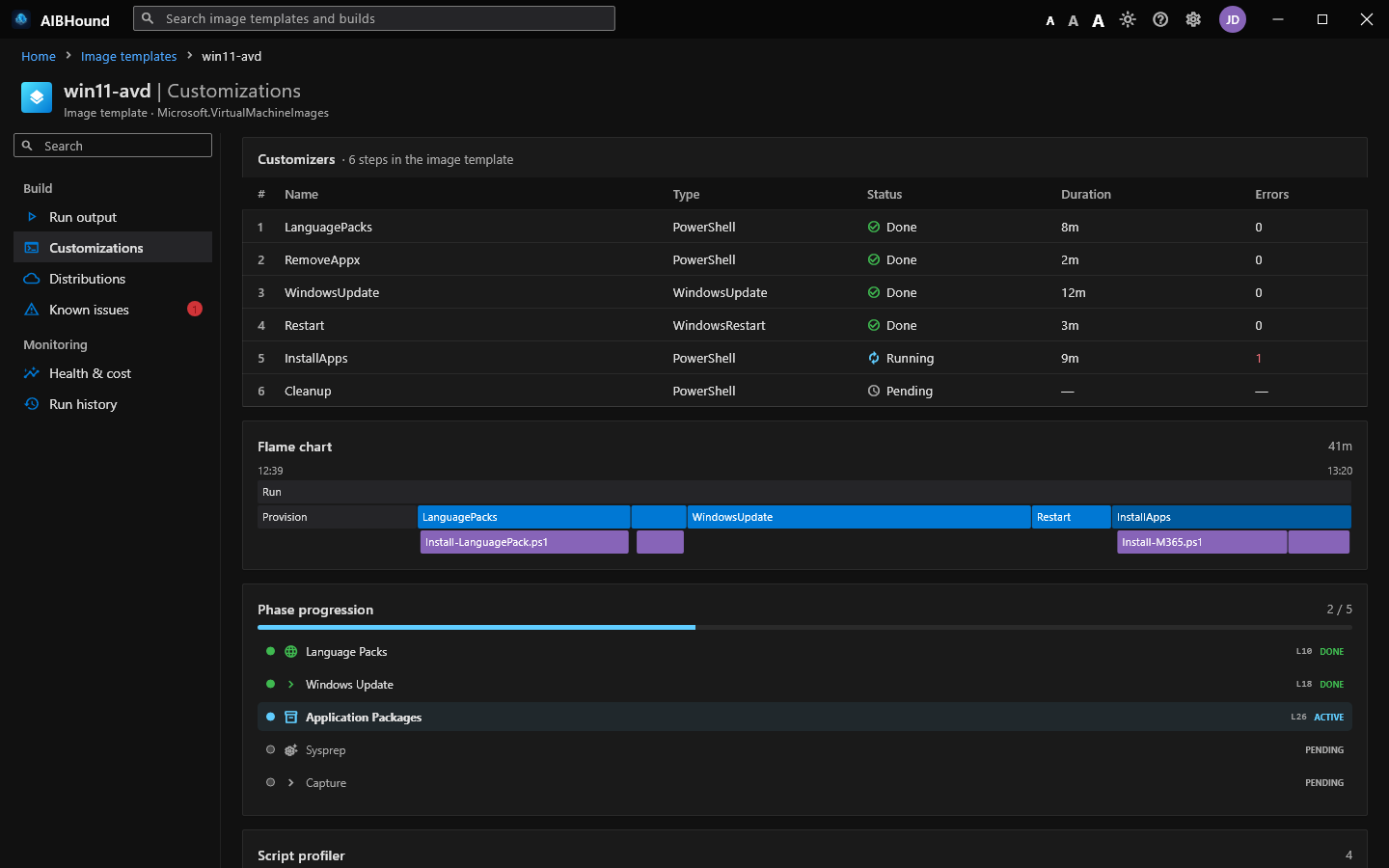Screen dimensions: 1389x868
Task: Select the smallest font size A
Action: 1050,20
